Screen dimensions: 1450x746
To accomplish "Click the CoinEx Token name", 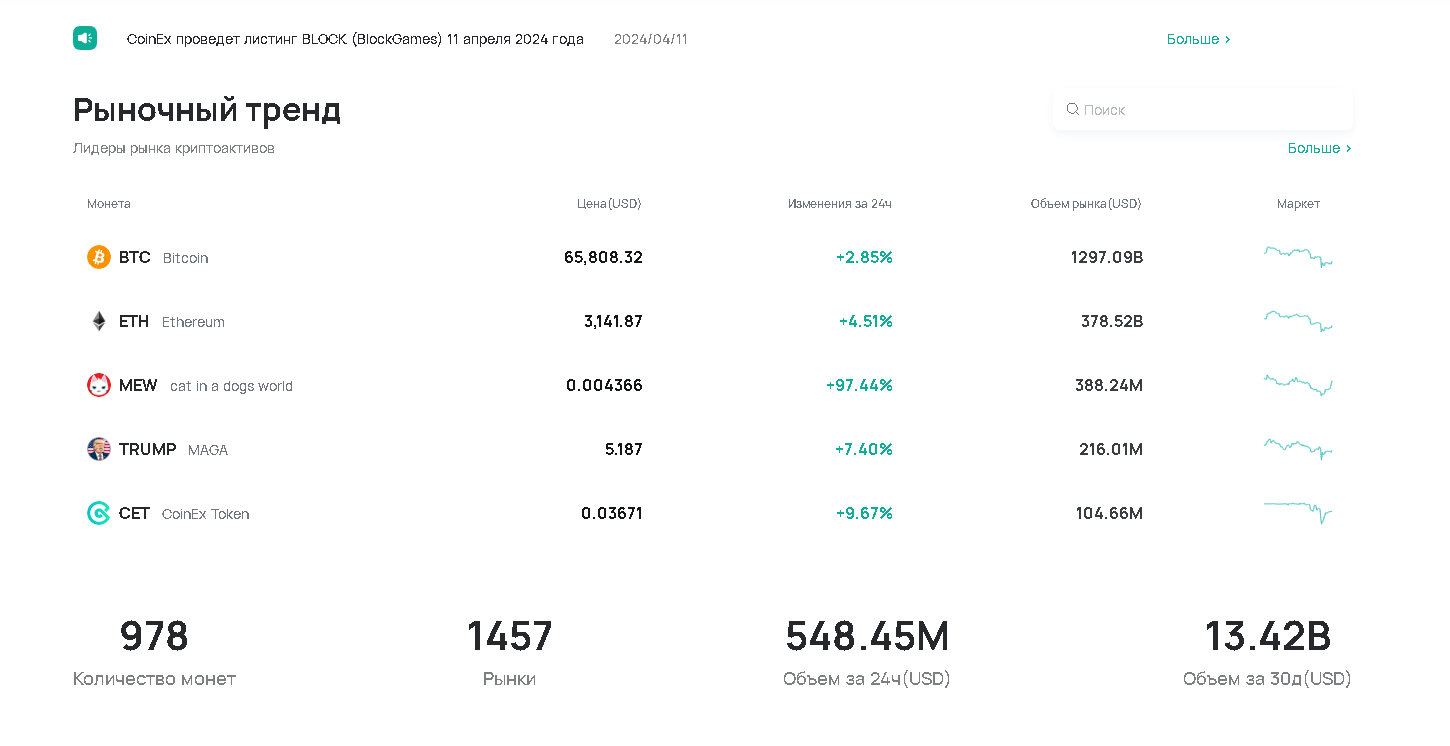I will 205,514.
